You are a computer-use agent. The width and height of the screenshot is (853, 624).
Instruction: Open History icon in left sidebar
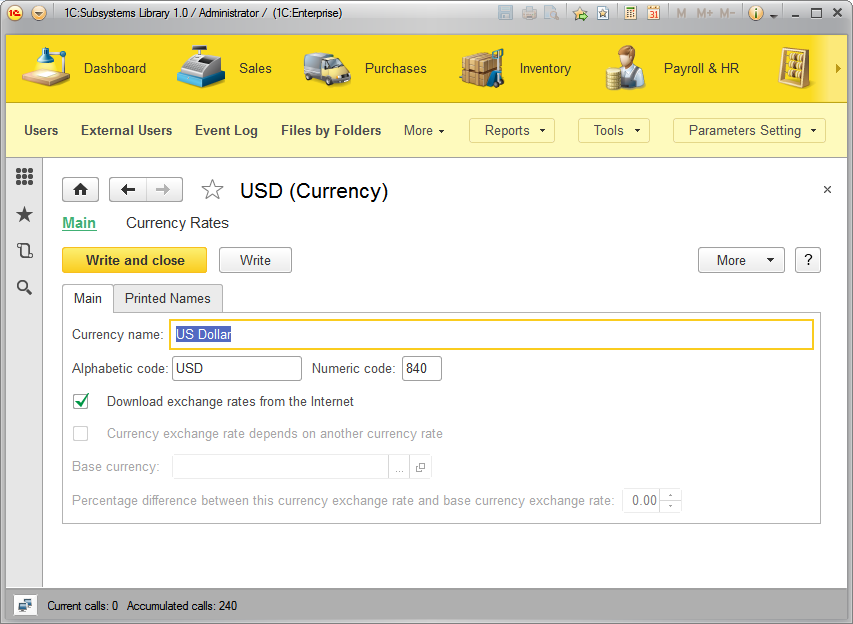(24, 251)
